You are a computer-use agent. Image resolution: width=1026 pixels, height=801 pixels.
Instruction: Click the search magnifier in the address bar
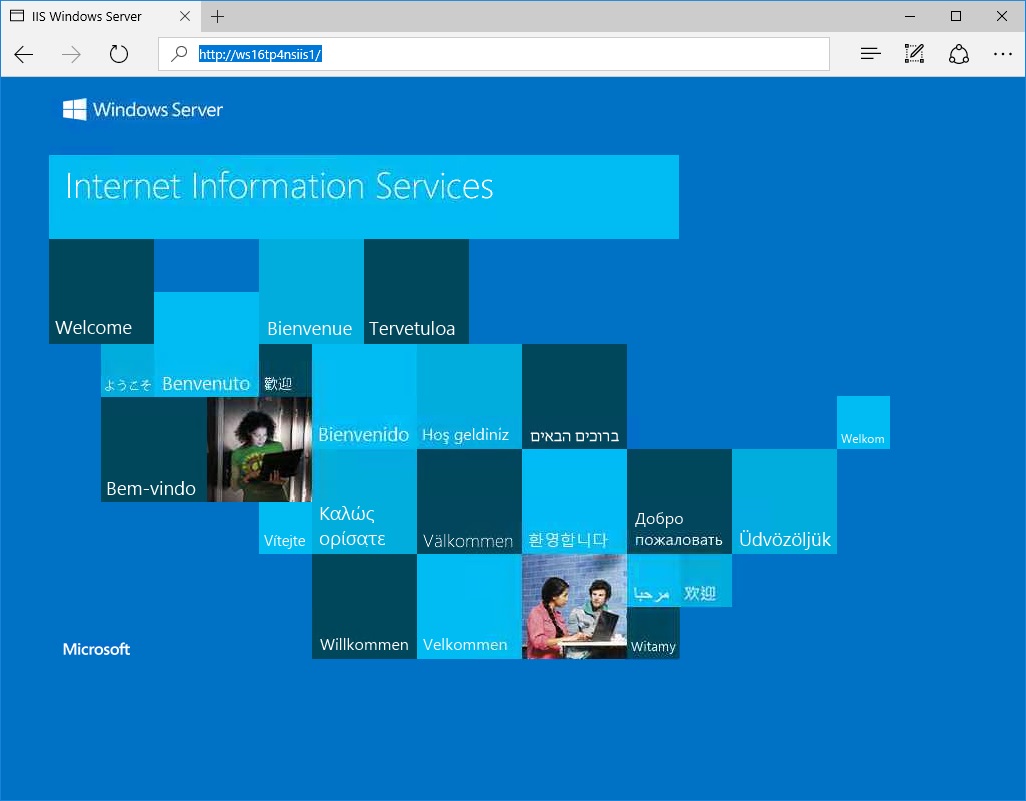tap(179, 54)
